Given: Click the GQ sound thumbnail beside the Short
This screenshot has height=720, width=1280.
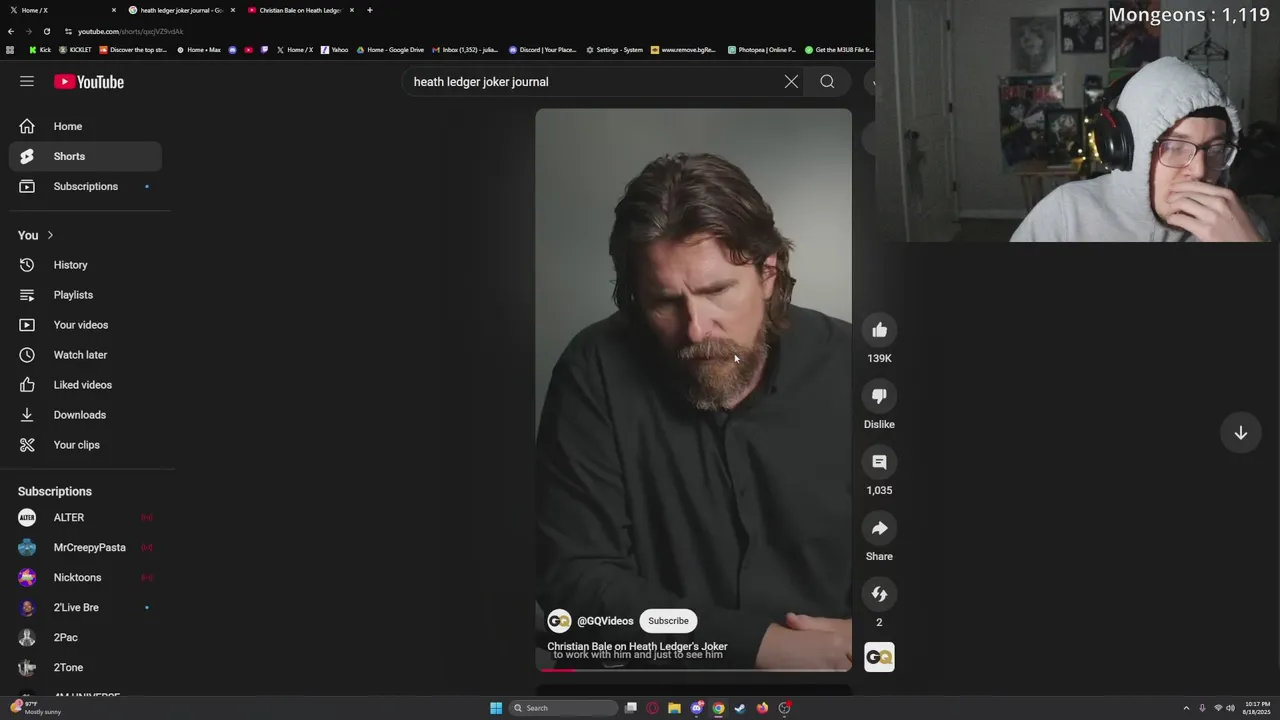Looking at the screenshot, I should pyautogui.click(x=879, y=657).
